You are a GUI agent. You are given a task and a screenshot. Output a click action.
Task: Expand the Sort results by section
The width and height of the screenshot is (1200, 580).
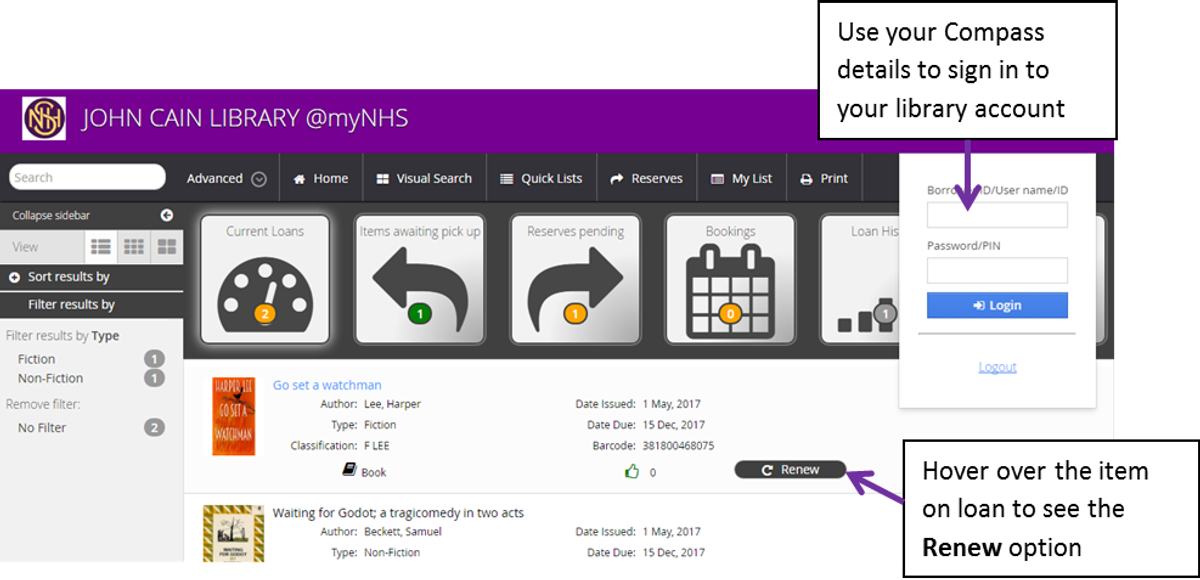[x=91, y=277]
